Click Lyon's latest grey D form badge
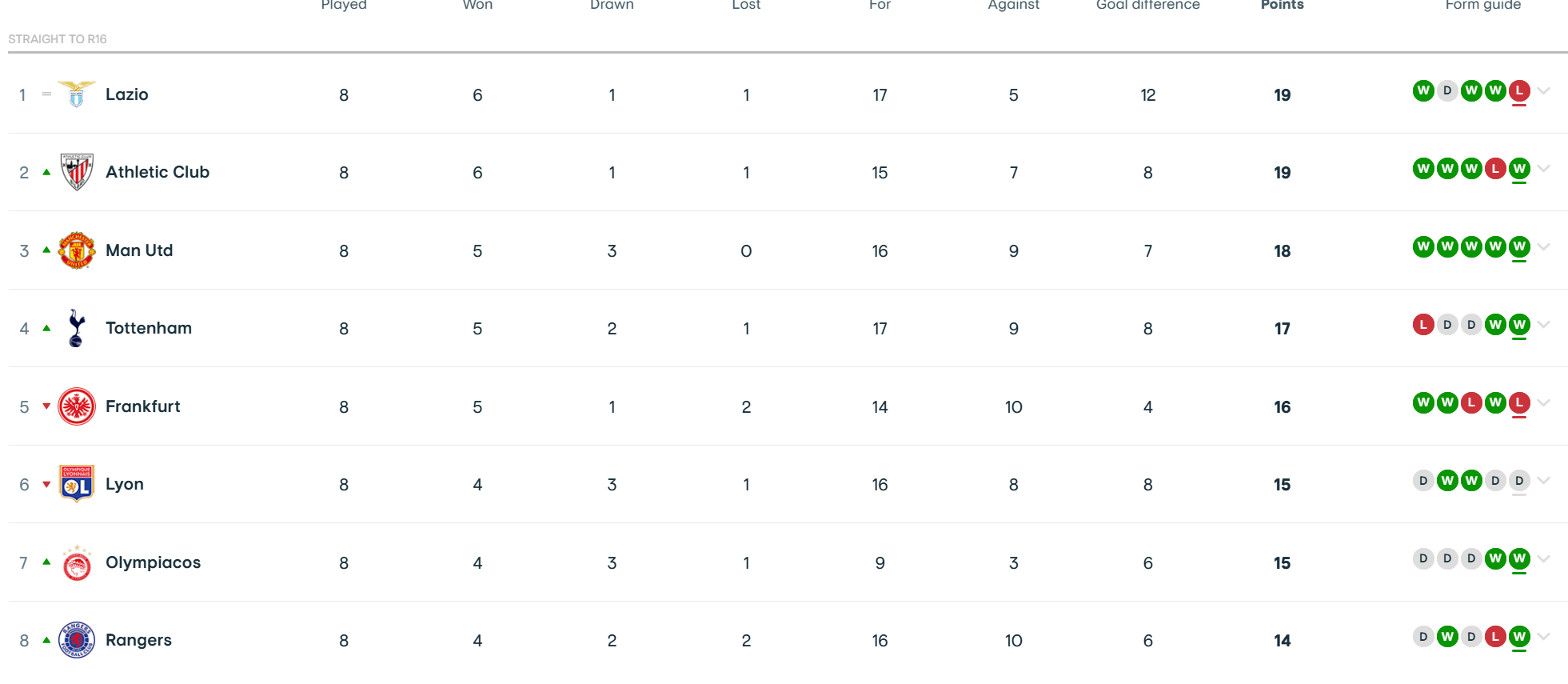The image size is (1568, 684). [x=1519, y=481]
